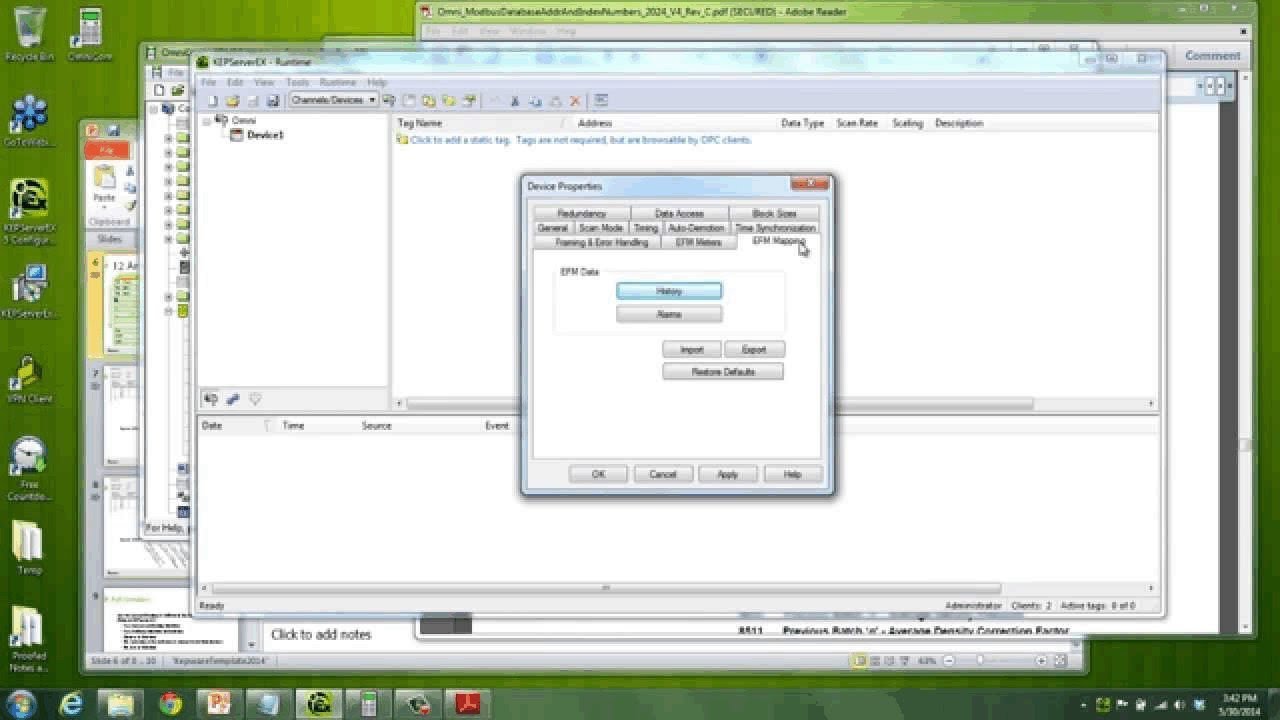Open the Help menu in KEPServerEX
Image resolution: width=1280 pixels, height=720 pixels.
377,82
